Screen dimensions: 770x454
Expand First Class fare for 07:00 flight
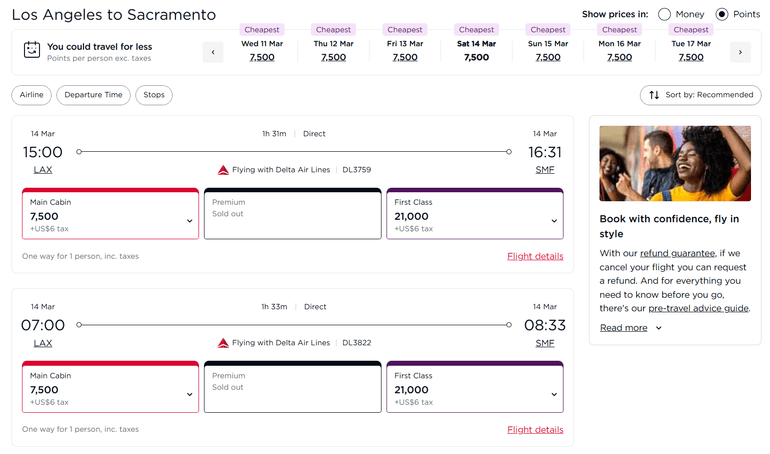554,394
